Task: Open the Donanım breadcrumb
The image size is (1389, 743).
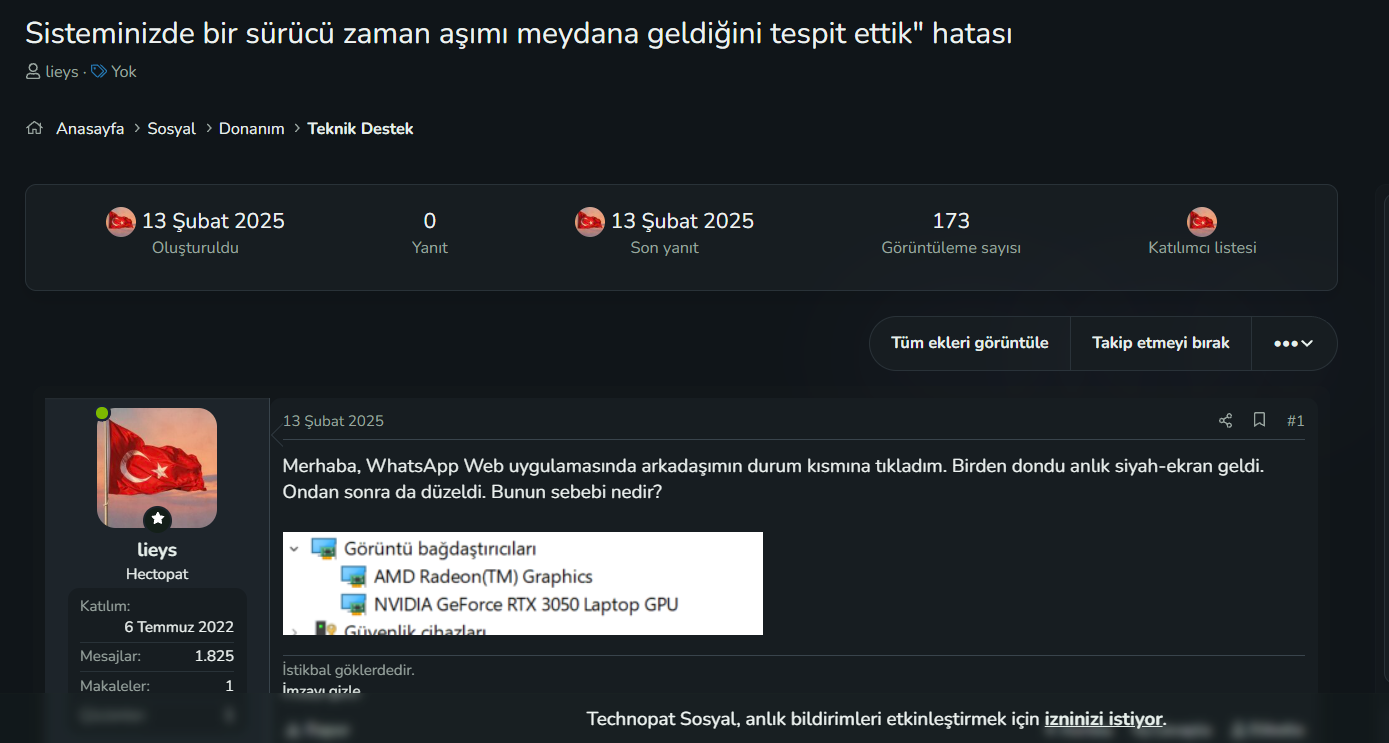Action: (x=252, y=129)
